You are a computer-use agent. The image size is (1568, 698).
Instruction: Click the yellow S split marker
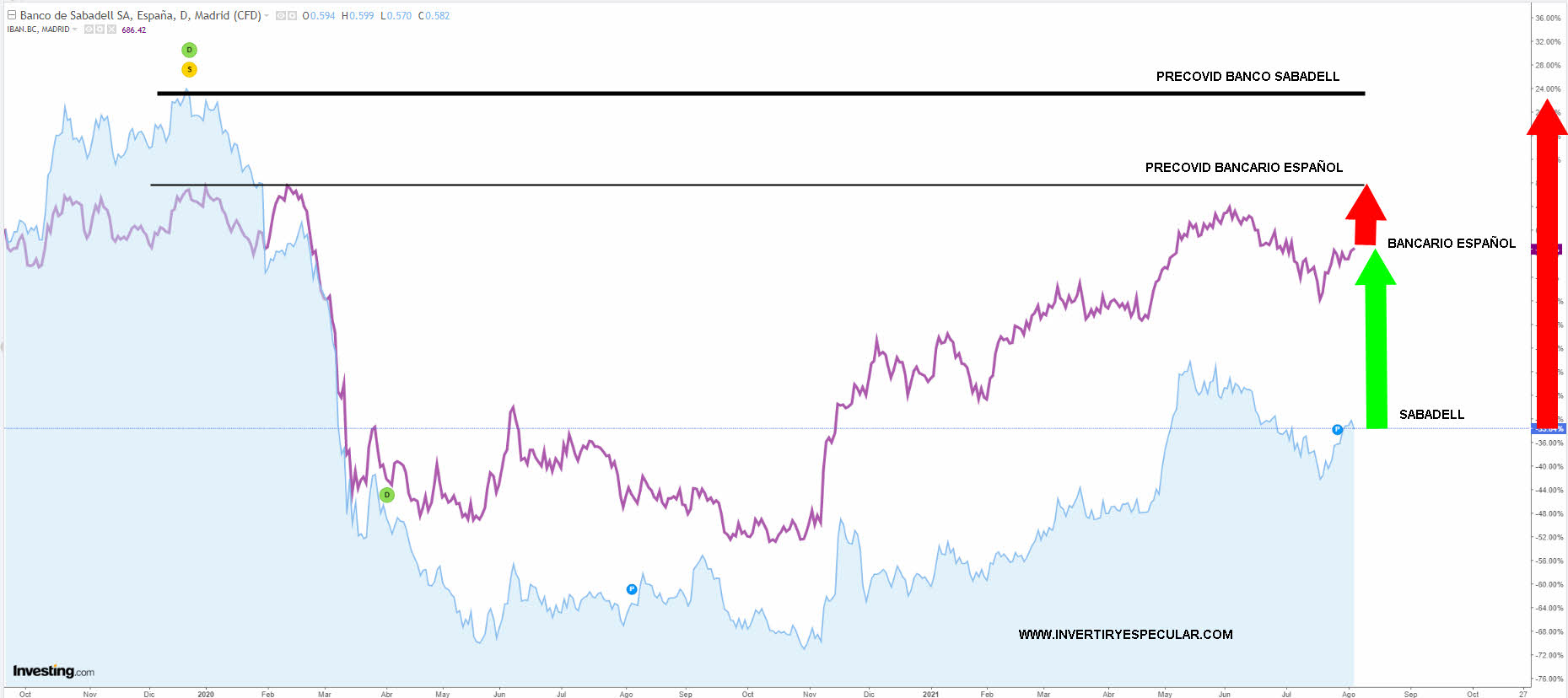189,69
